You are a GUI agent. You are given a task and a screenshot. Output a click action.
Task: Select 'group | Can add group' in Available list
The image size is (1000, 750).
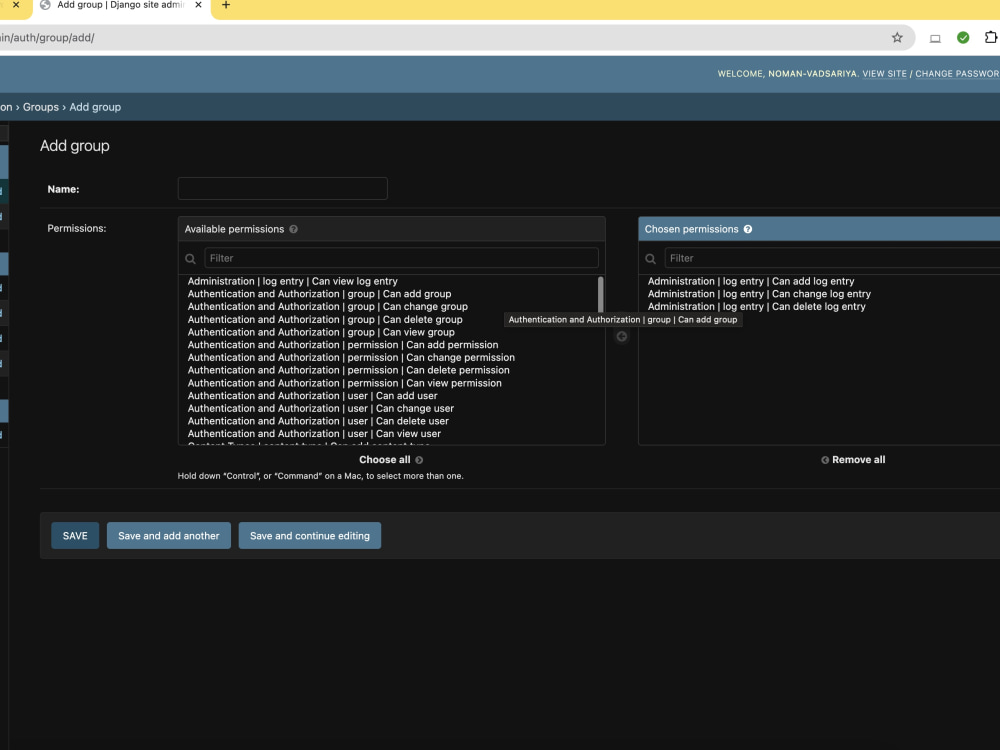pos(320,294)
